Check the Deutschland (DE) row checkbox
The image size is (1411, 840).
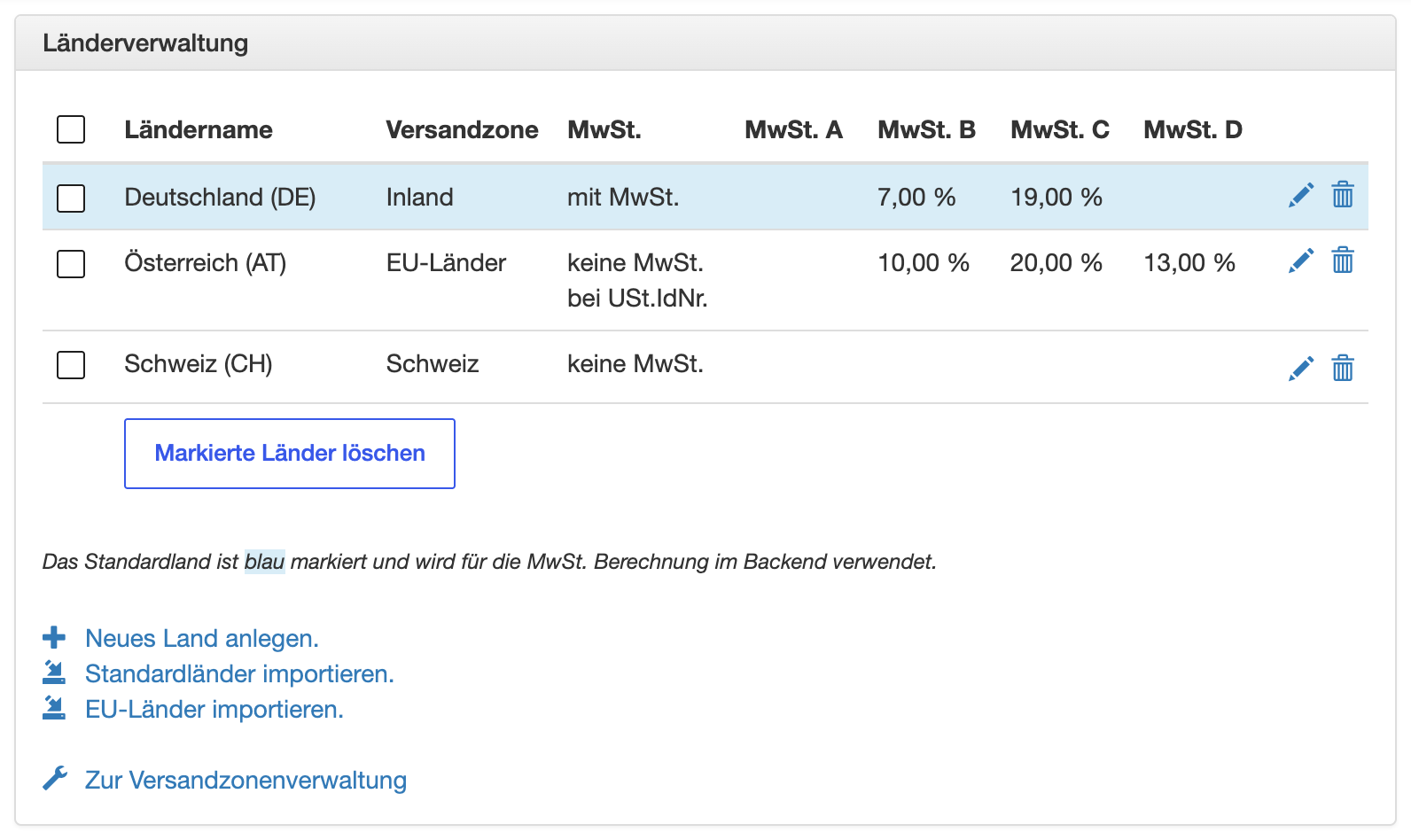(x=71, y=198)
